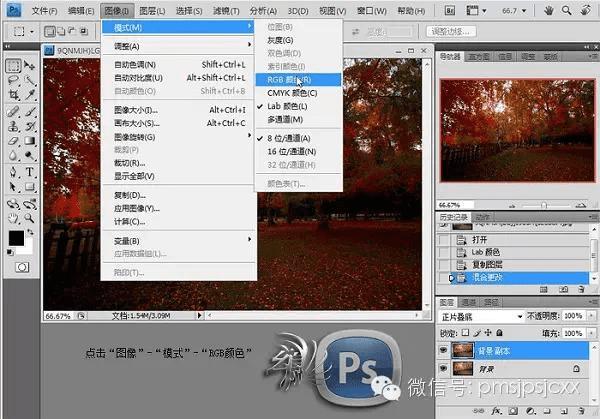Select the Eyedropper tool
Screen dimensions: 600x419
point(29,95)
